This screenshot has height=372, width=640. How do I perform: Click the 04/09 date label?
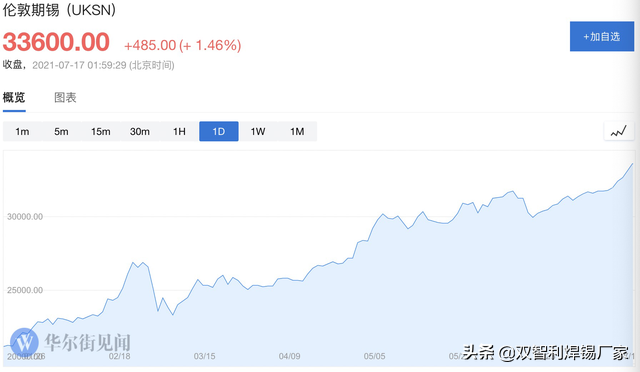[x=289, y=356]
